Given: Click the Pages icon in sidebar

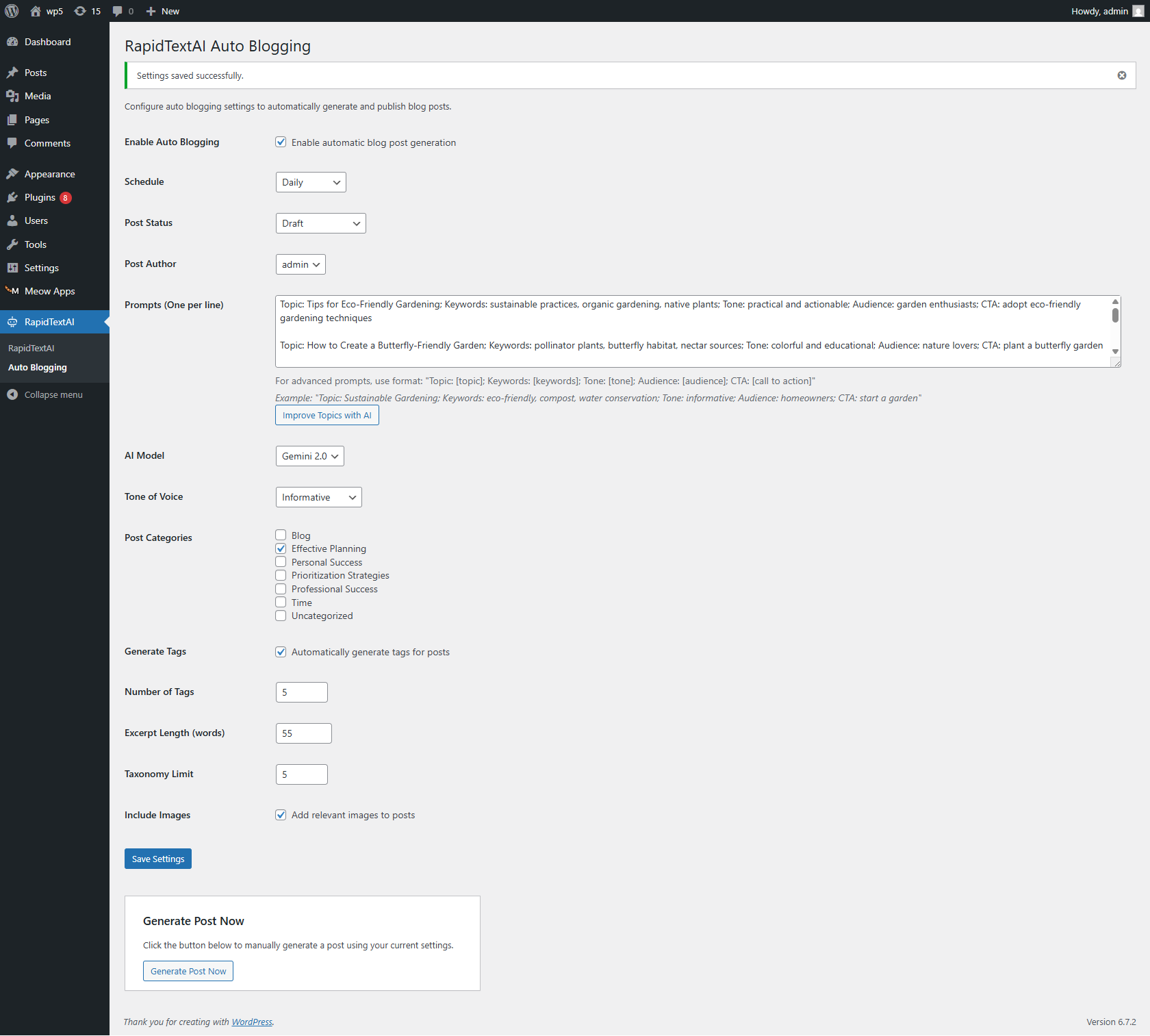Looking at the screenshot, I should [12, 120].
